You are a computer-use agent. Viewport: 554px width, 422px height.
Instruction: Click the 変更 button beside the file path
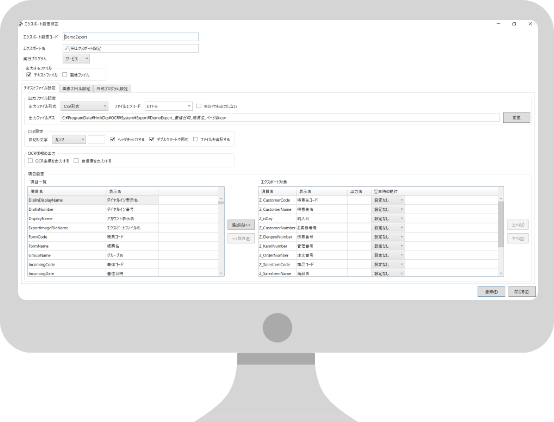(x=516, y=118)
